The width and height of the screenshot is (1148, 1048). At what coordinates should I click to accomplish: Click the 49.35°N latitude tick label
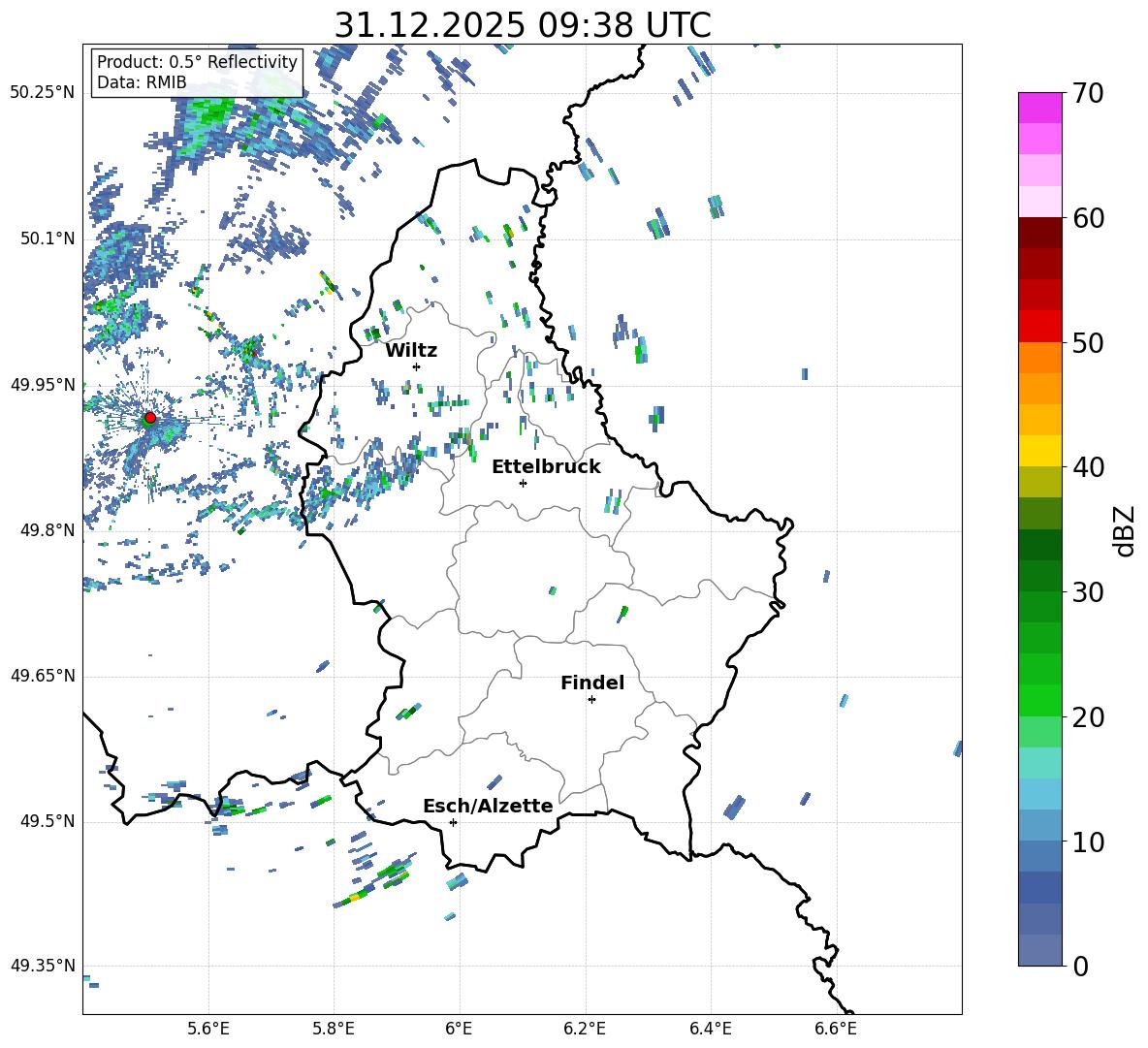pos(42,966)
